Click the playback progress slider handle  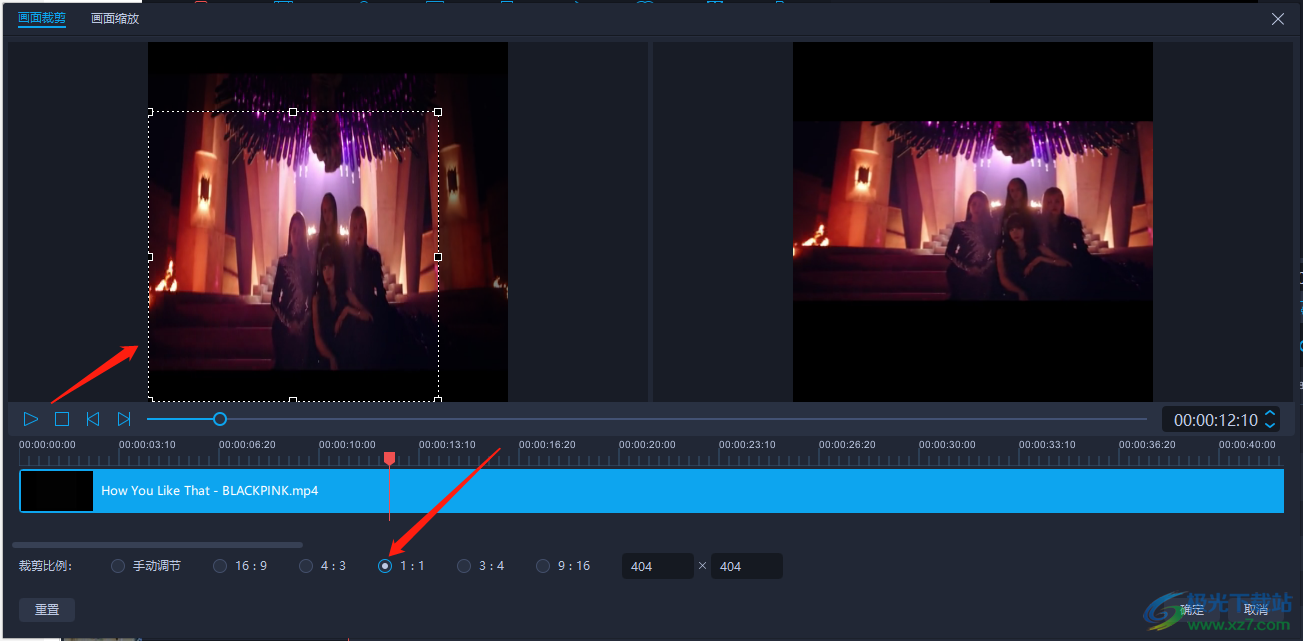pos(220,419)
